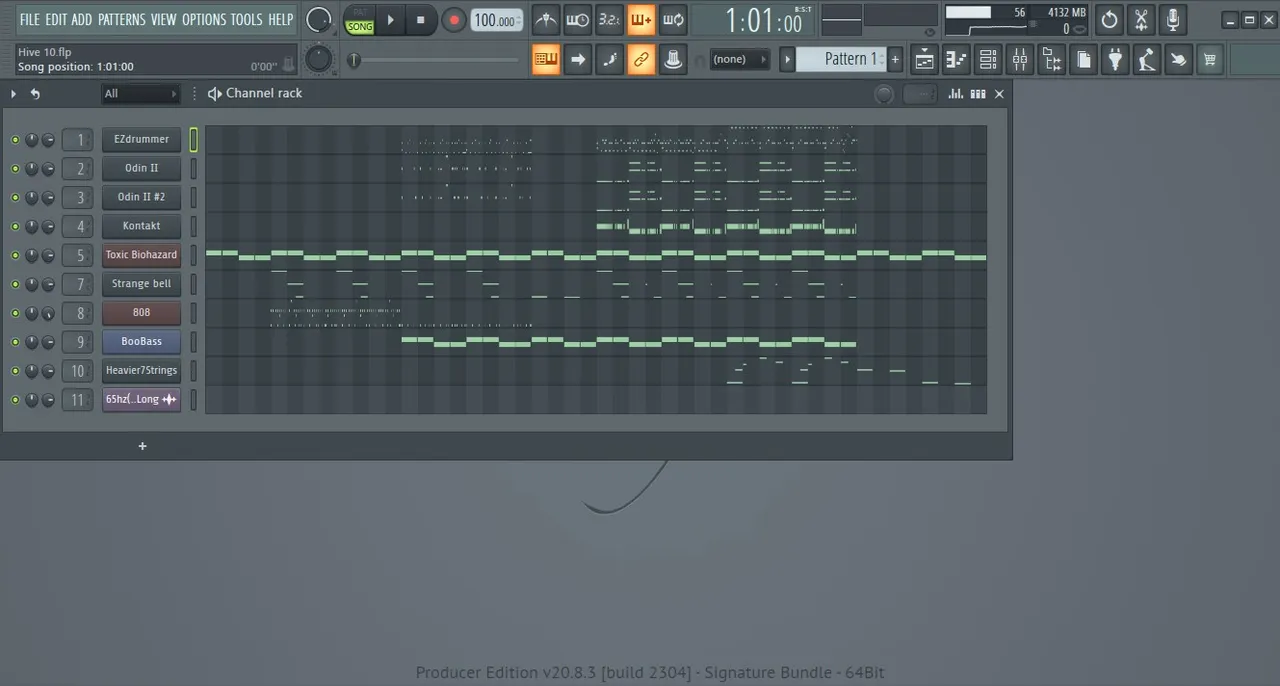Open mixer track selector for BooBass
1280x686 pixels.
pyautogui.click(x=77, y=342)
